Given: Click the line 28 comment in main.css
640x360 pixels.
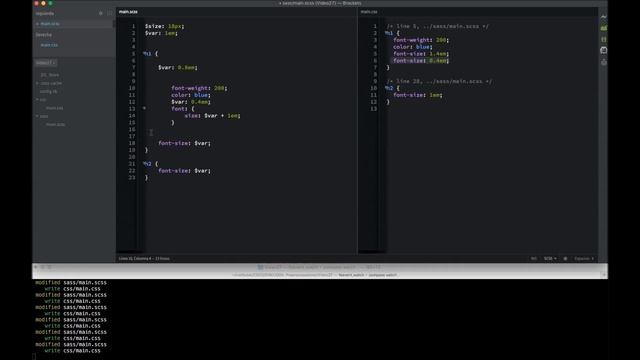Looking at the screenshot, I should 439,81.
